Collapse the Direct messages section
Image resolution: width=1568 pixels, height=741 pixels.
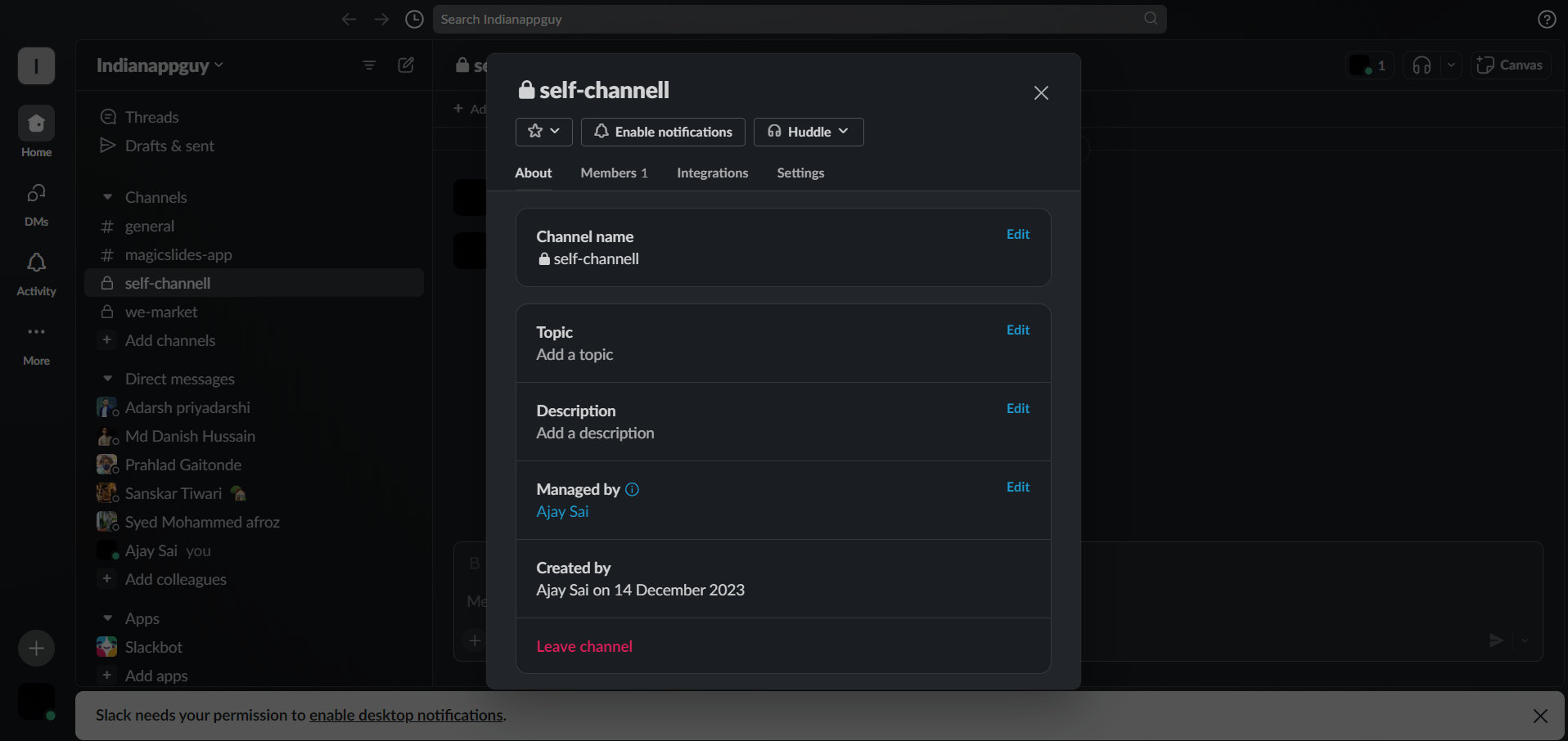coord(107,379)
